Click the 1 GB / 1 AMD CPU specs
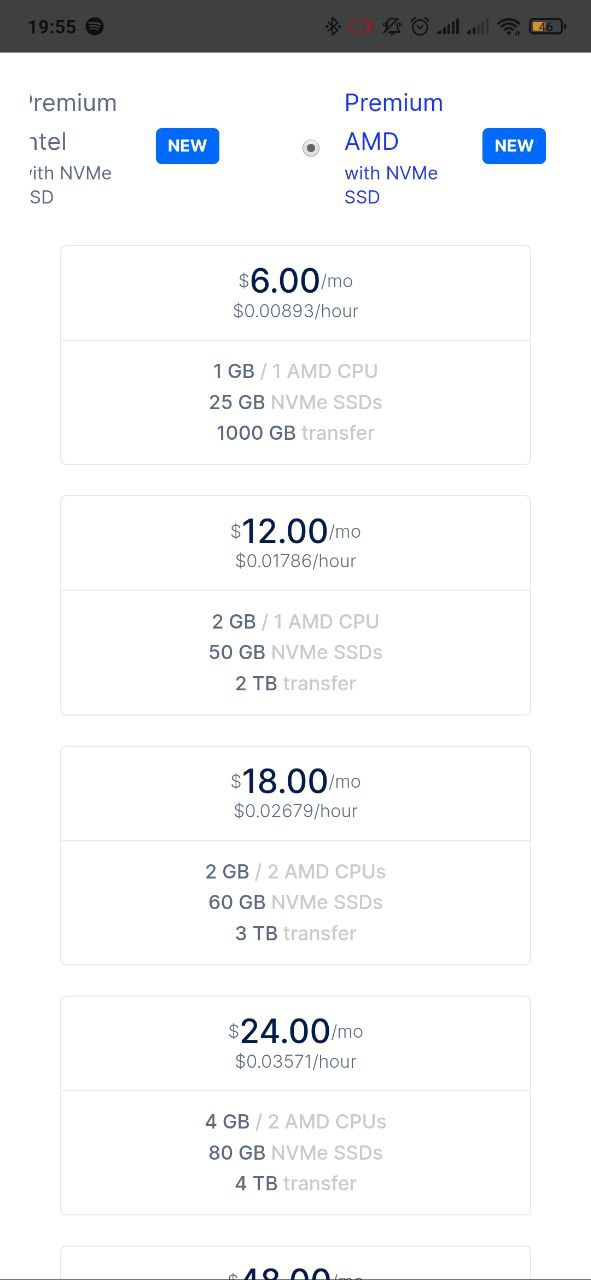This screenshot has height=1280, width=591. pos(295,371)
